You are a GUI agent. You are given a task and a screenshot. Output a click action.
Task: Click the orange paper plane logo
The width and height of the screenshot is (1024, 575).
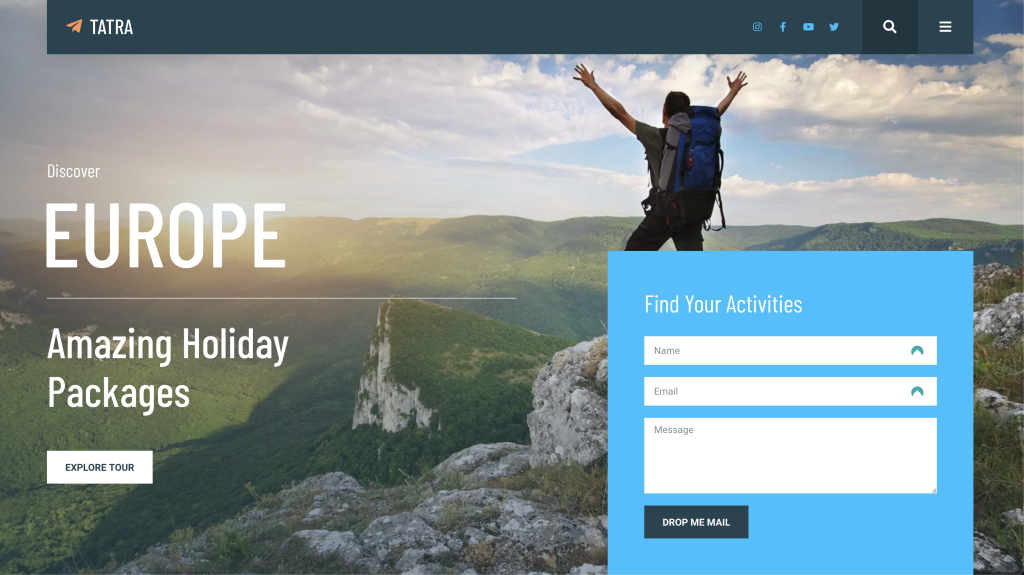click(74, 26)
